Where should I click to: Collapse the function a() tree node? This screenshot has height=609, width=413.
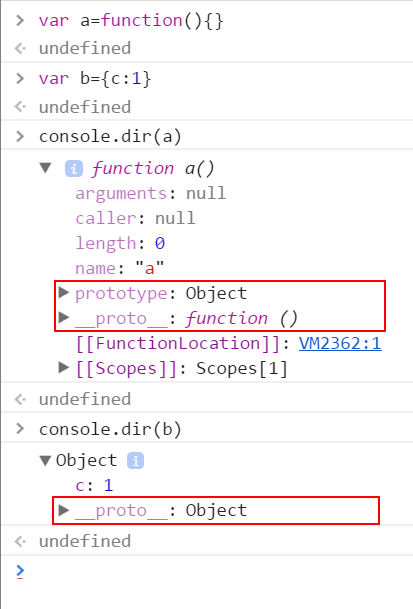coord(46,168)
